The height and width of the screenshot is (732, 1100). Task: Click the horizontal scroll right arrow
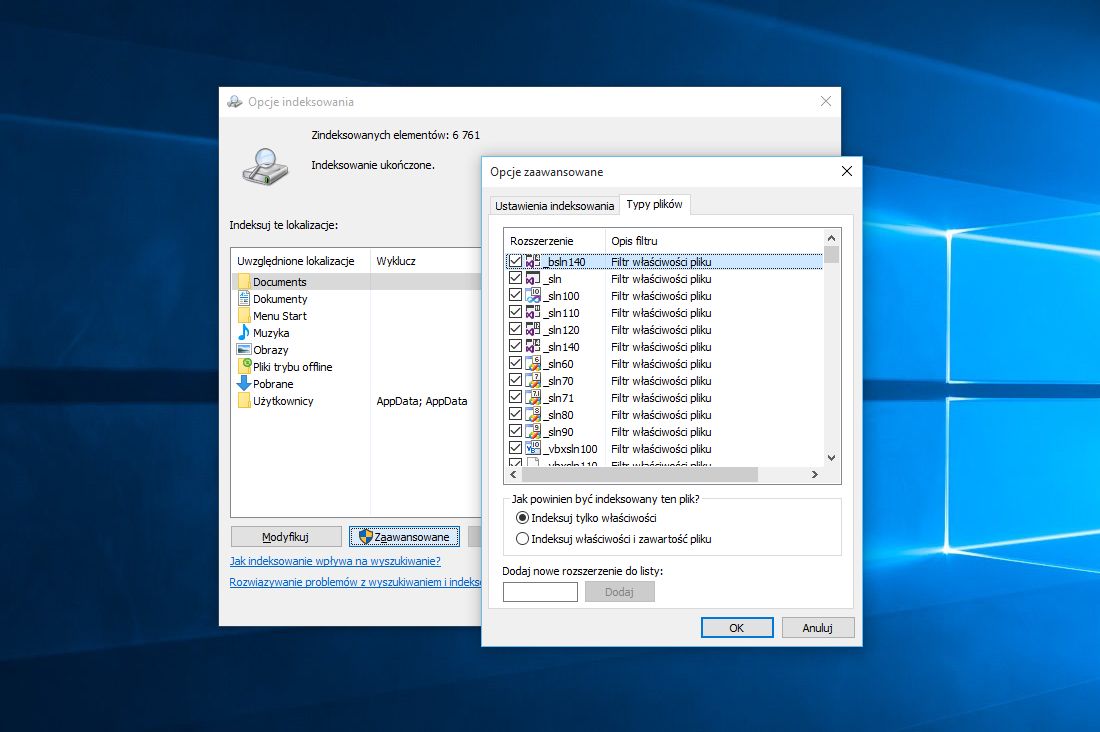click(814, 474)
